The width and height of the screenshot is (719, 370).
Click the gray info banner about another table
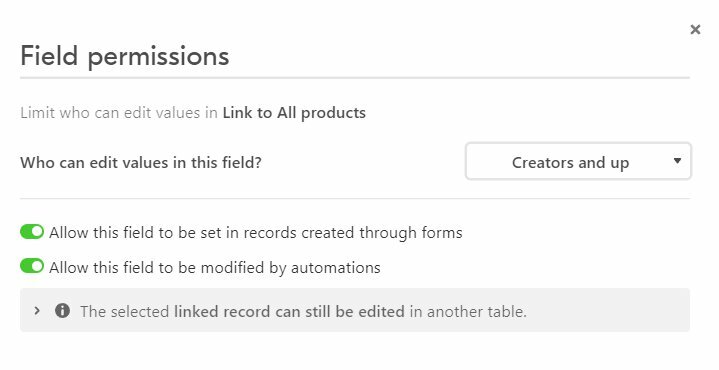point(355,310)
